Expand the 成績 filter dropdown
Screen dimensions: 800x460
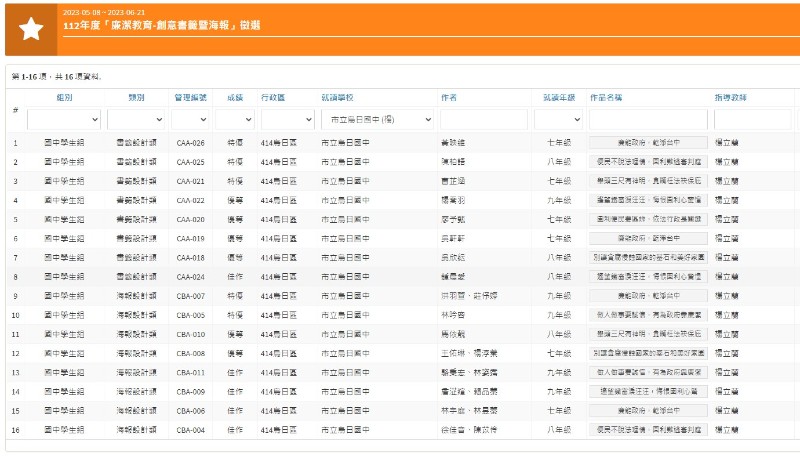pos(234,119)
